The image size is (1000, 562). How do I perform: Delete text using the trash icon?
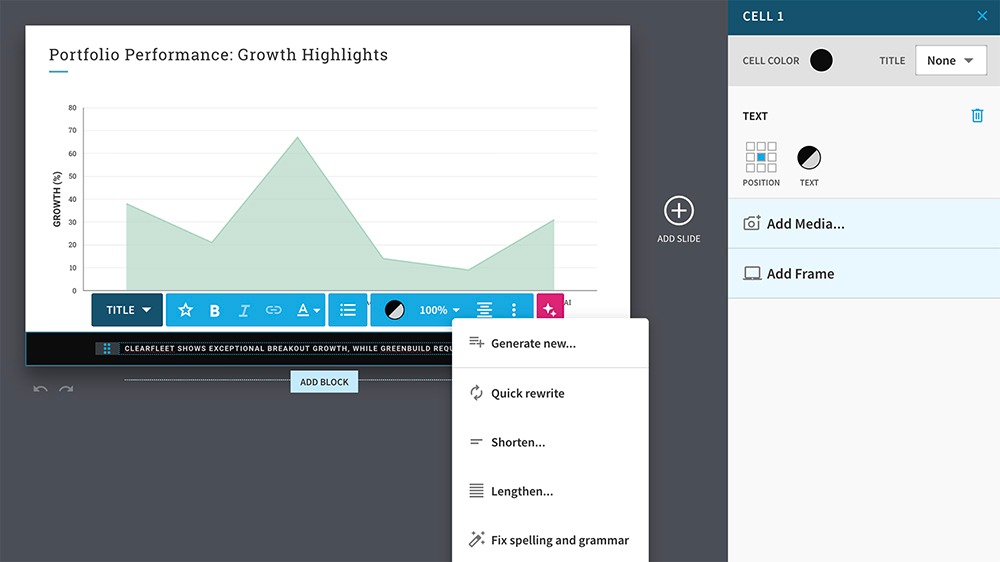977,115
